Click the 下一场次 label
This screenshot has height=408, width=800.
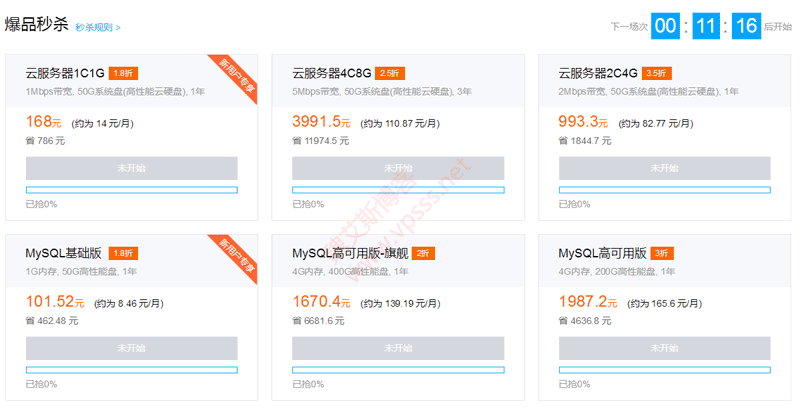coord(629,27)
